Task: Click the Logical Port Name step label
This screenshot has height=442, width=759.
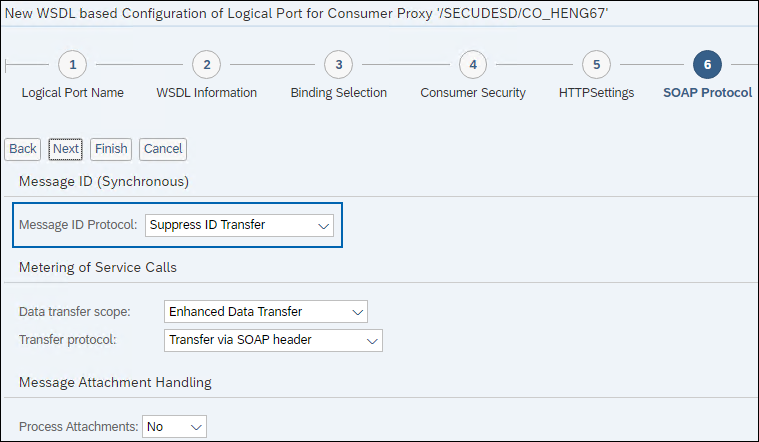Action: point(73,92)
